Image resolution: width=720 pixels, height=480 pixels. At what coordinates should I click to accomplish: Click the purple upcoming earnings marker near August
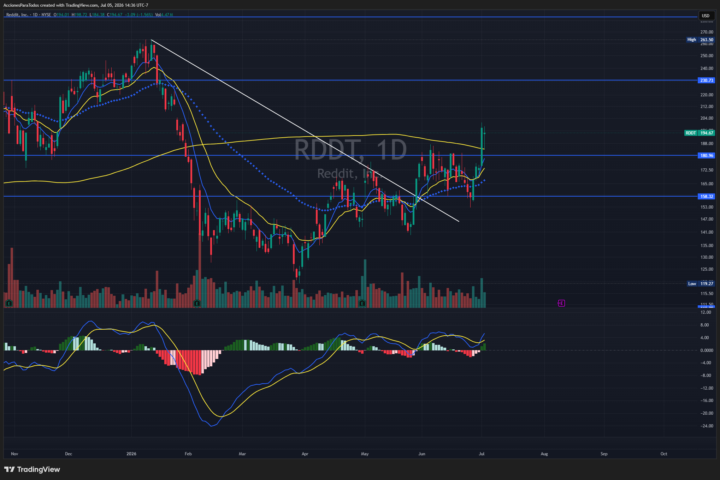[561, 303]
